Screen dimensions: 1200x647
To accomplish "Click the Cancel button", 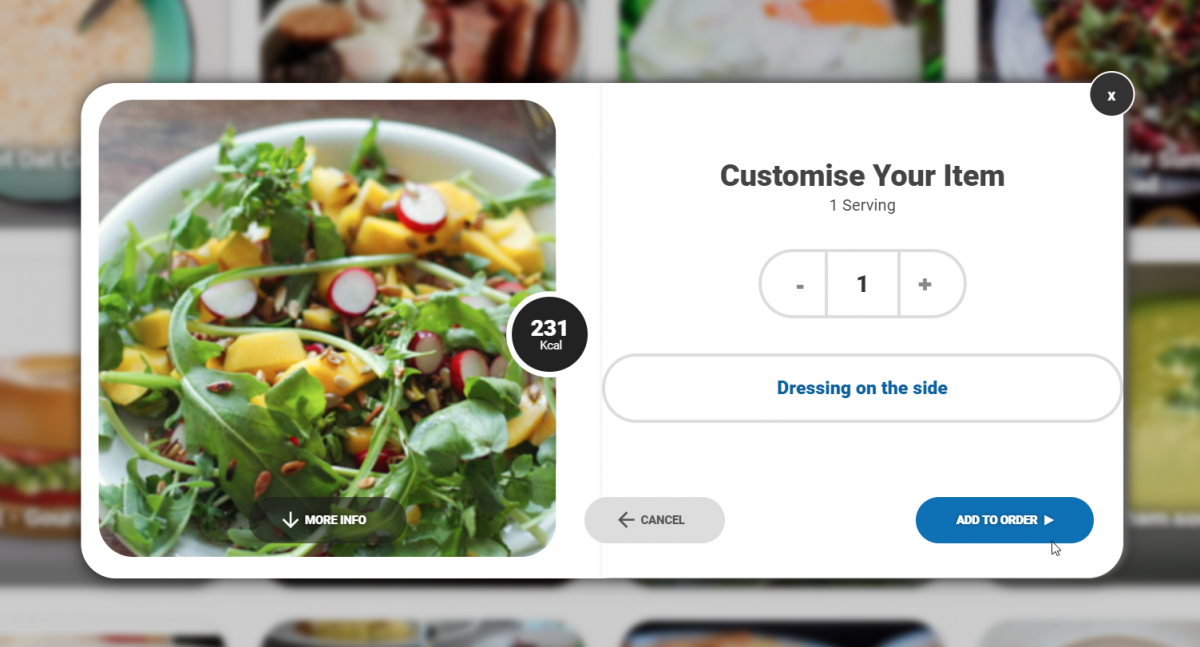I will pyautogui.click(x=654, y=520).
